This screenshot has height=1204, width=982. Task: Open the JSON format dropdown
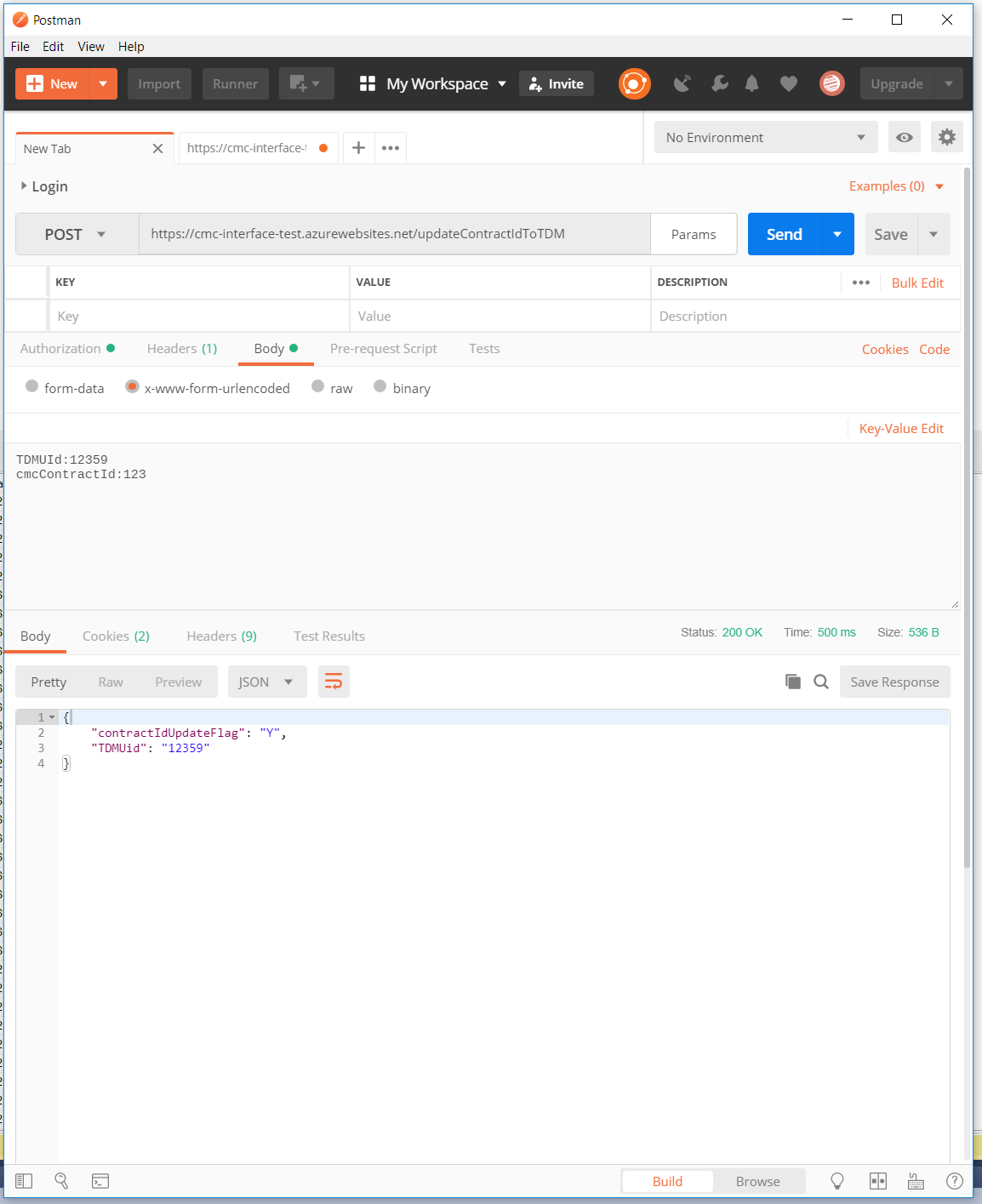pyautogui.click(x=266, y=682)
